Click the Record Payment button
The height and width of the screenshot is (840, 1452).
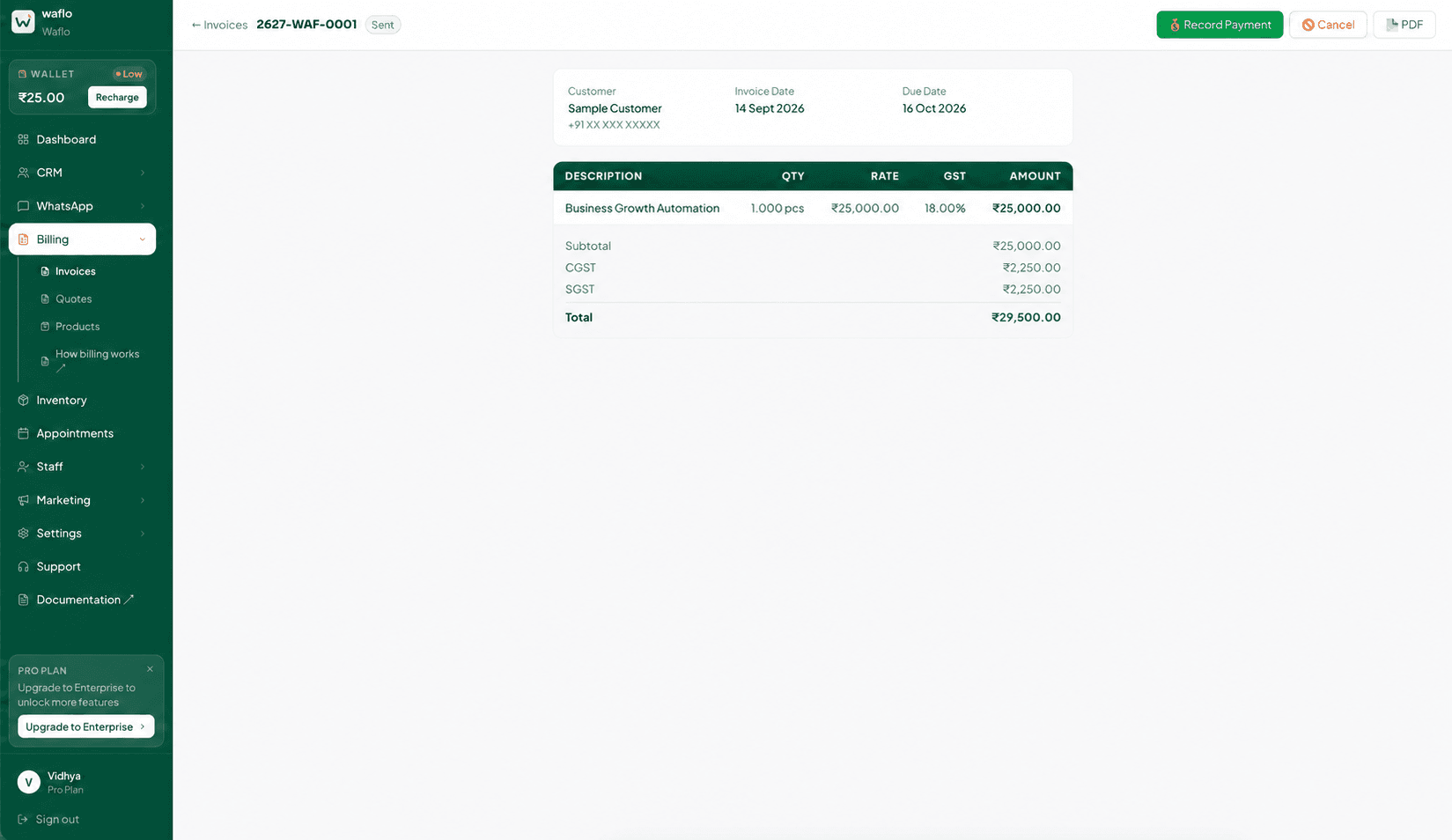1220,25
